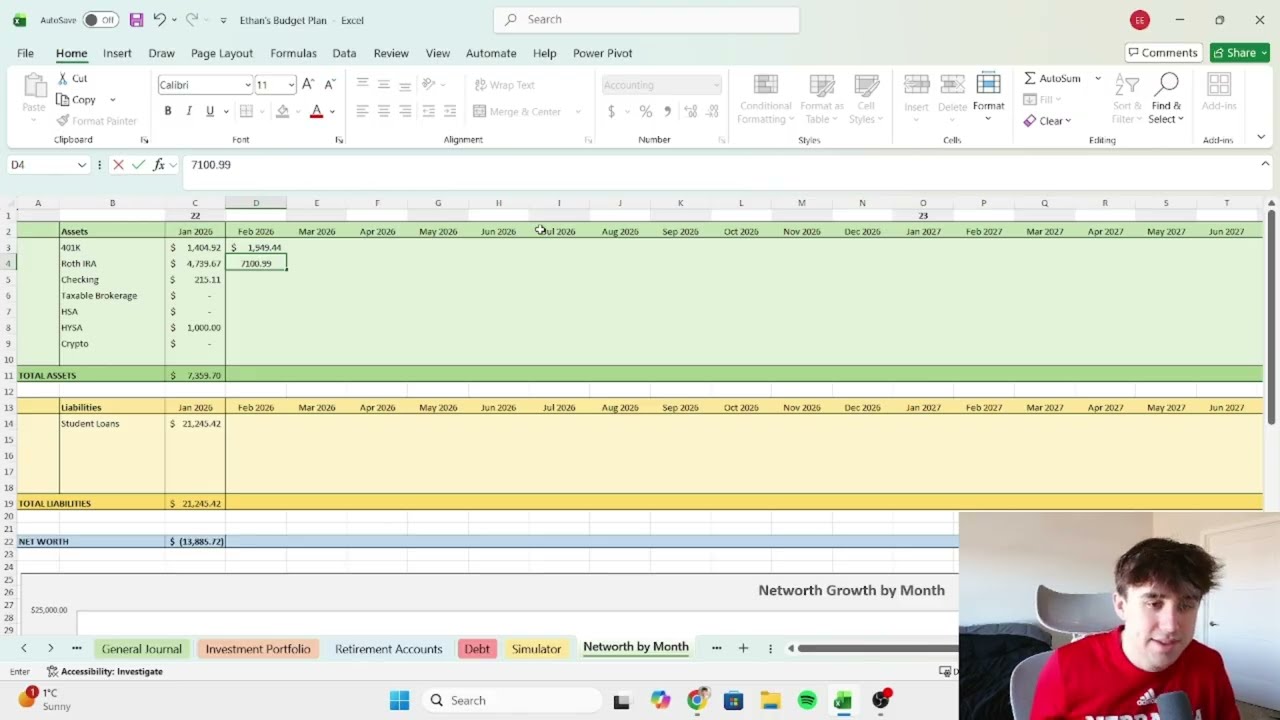Image resolution: width=1280 pixels, height=720 pixels.
Task: Switch to the Investment Portfolio sheet
Action: (x=258, y=649)
